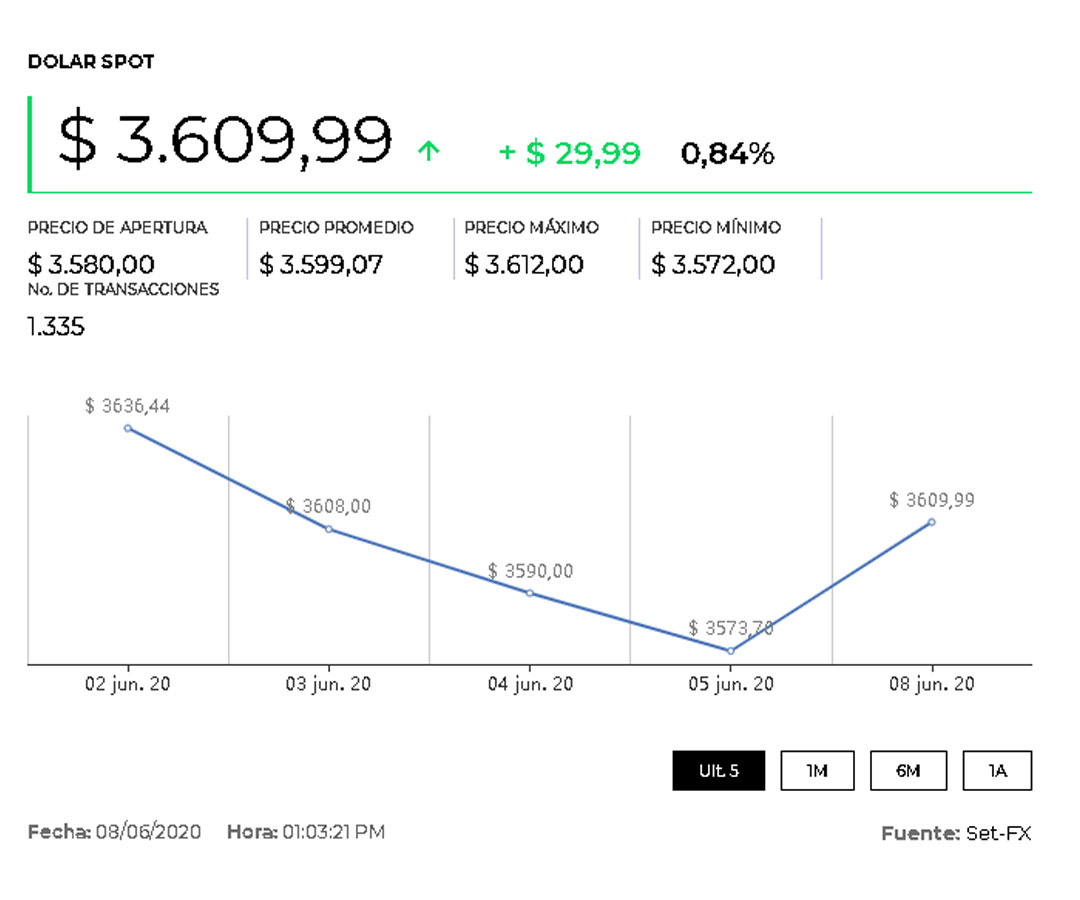Click the + $ 29,99 change value

tap(570, 153)
